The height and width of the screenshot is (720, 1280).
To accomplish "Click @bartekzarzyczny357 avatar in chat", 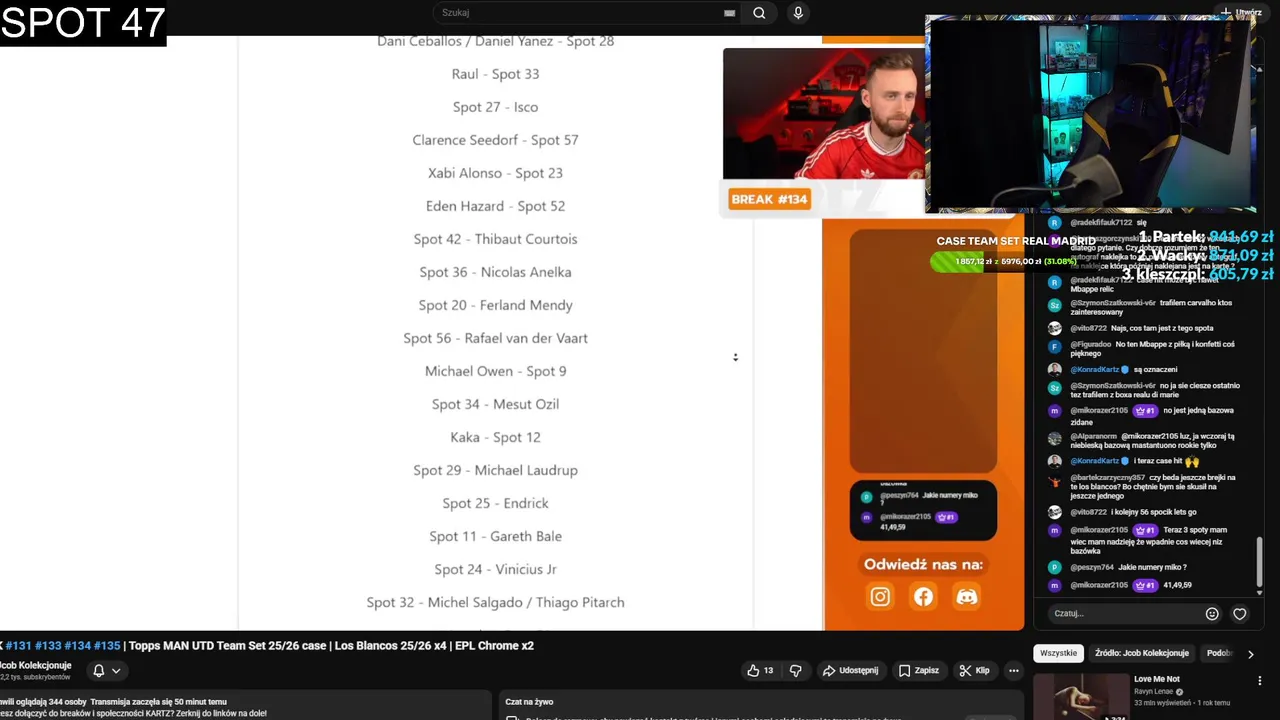I will [1054, 481].
